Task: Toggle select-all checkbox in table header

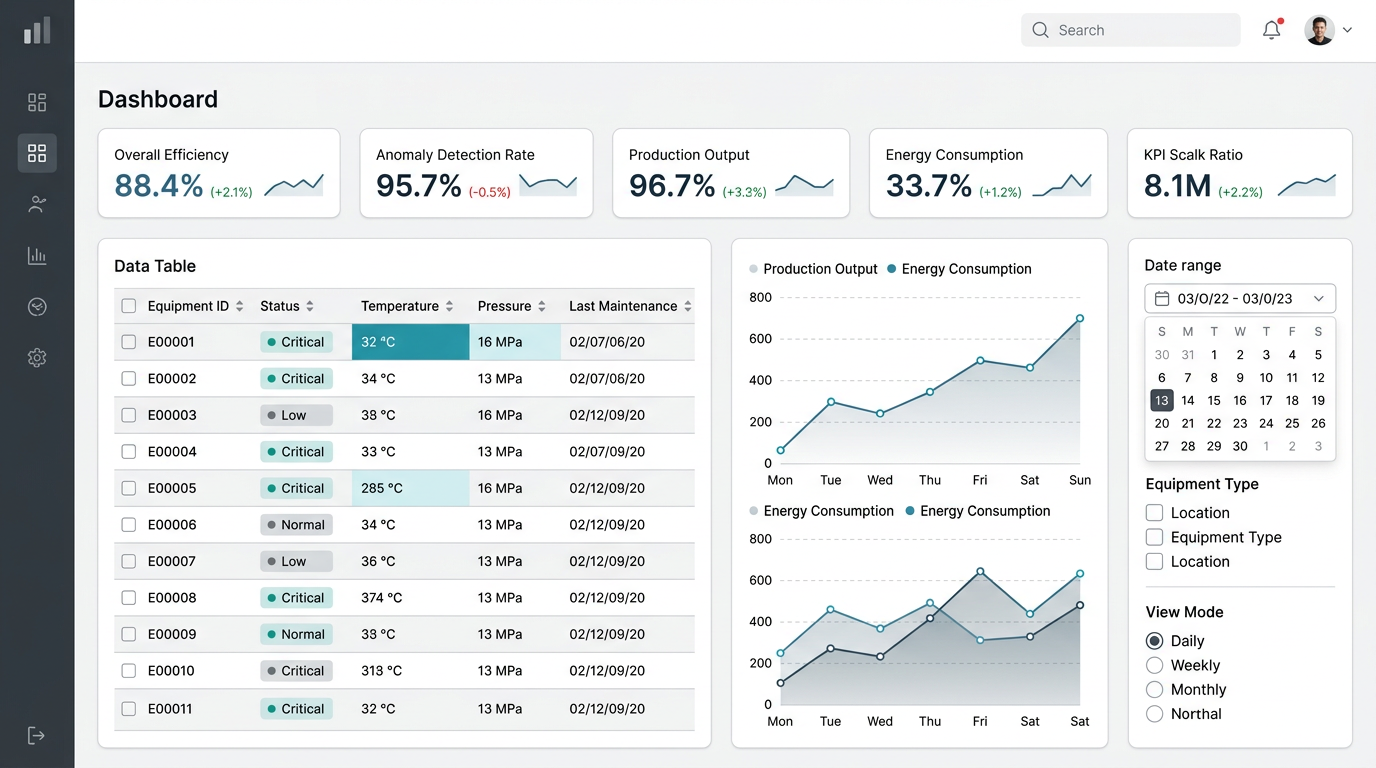Action: 129,306
